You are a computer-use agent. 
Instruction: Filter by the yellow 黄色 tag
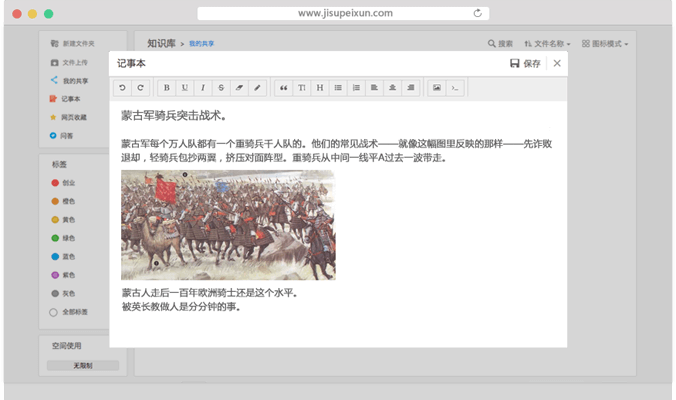coord(63,220)
